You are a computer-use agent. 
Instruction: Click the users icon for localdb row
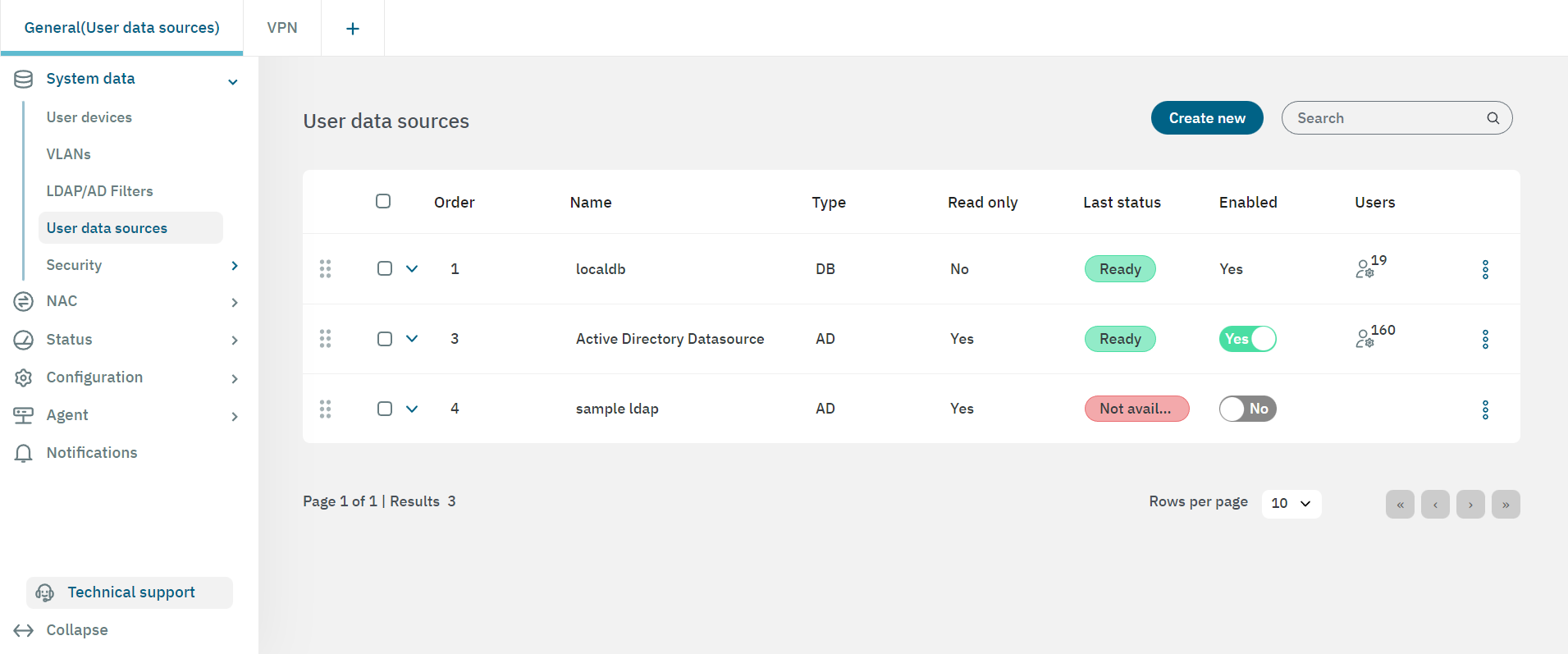pos(1365,268)
